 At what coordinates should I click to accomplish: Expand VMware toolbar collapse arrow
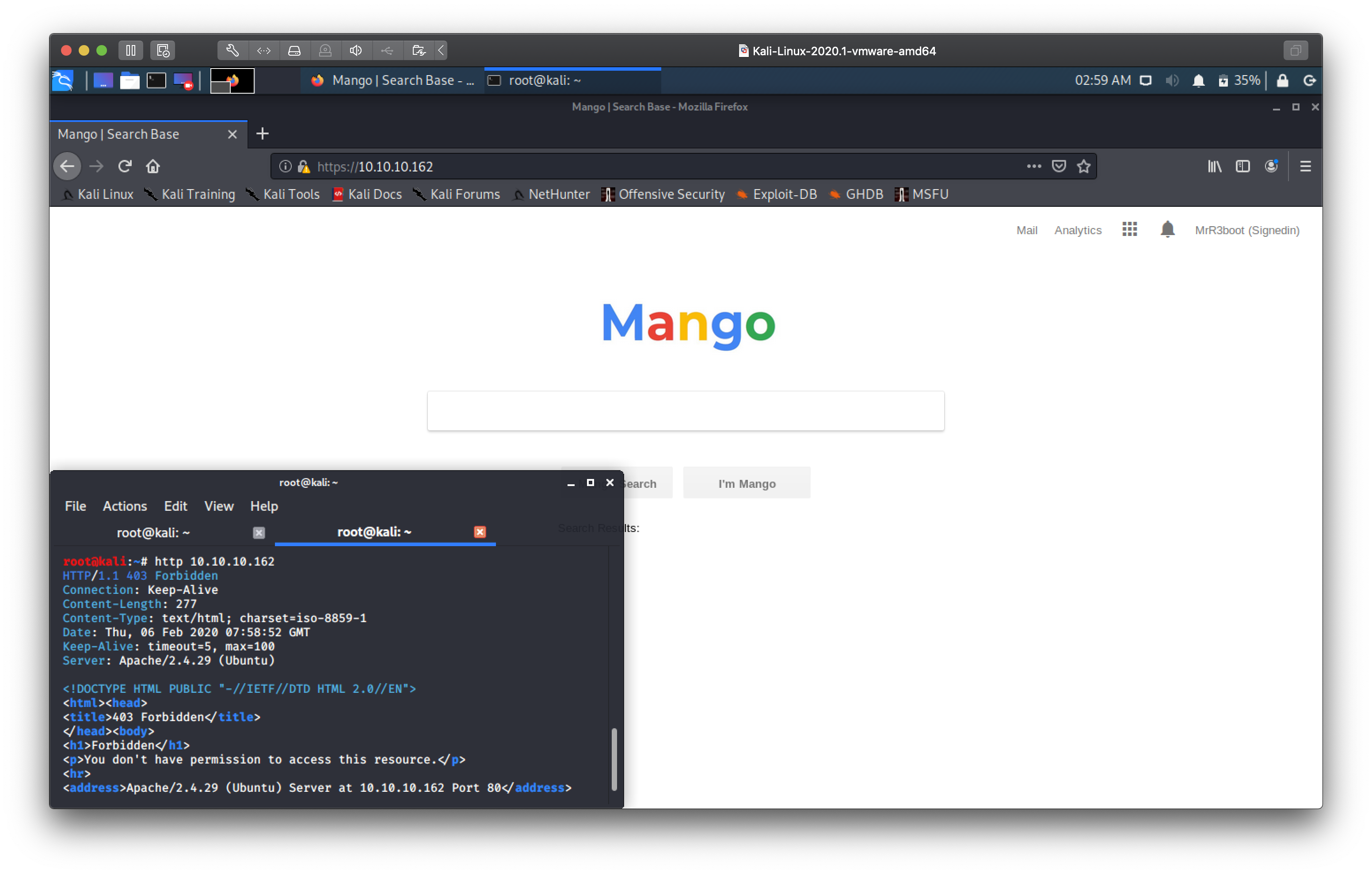pyautogui.click(x=441, y=51)
